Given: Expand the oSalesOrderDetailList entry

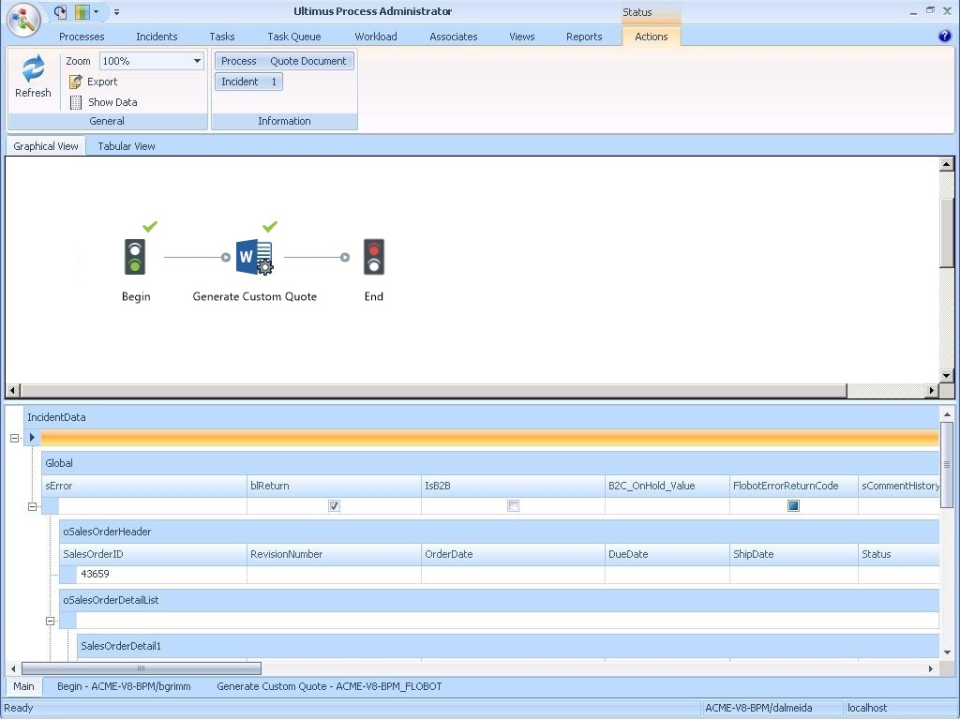Looking at the screenshot, I should pos(50,620).
